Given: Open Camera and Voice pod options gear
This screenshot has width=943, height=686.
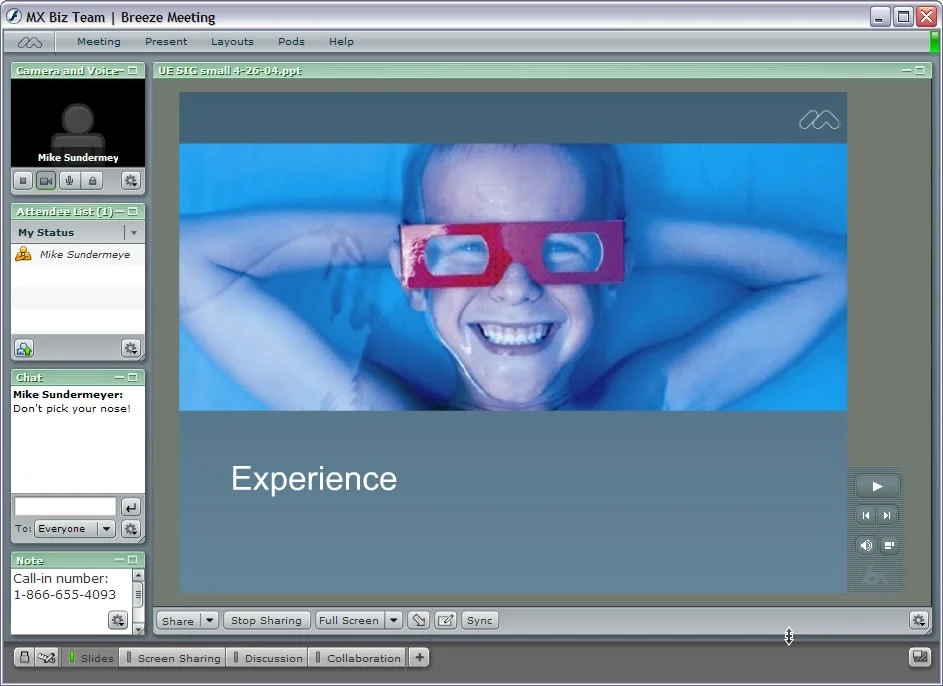Looking at the screenshot, I should point(131,180).
